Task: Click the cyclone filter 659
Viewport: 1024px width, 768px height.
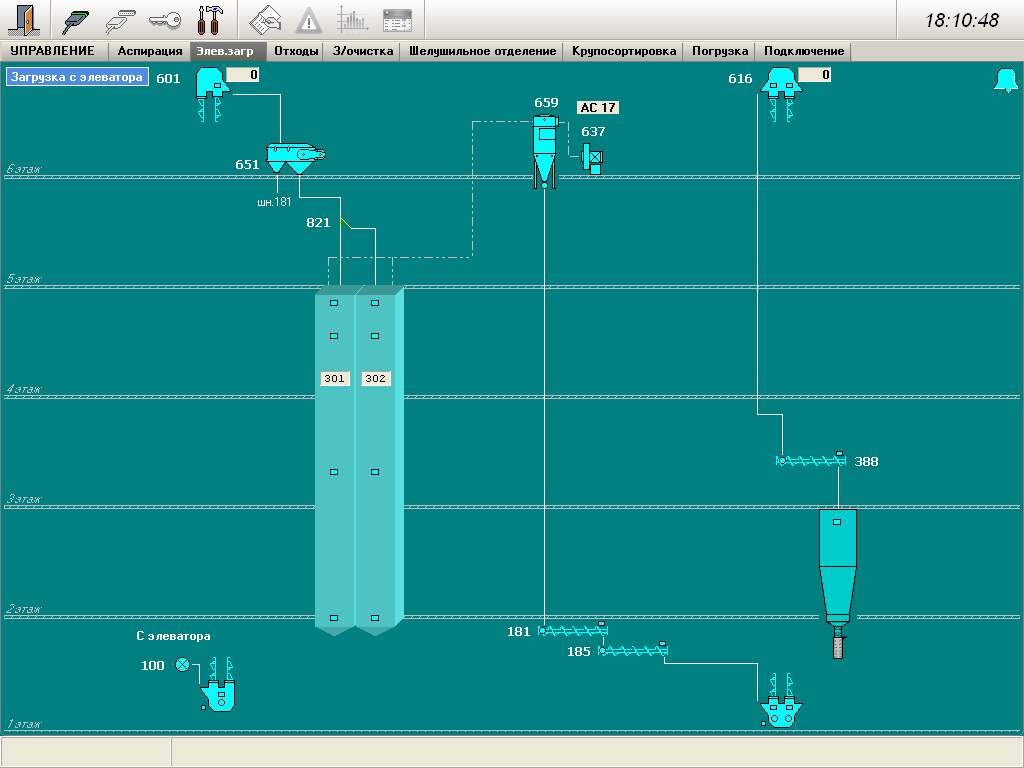Action: (544, 150)
